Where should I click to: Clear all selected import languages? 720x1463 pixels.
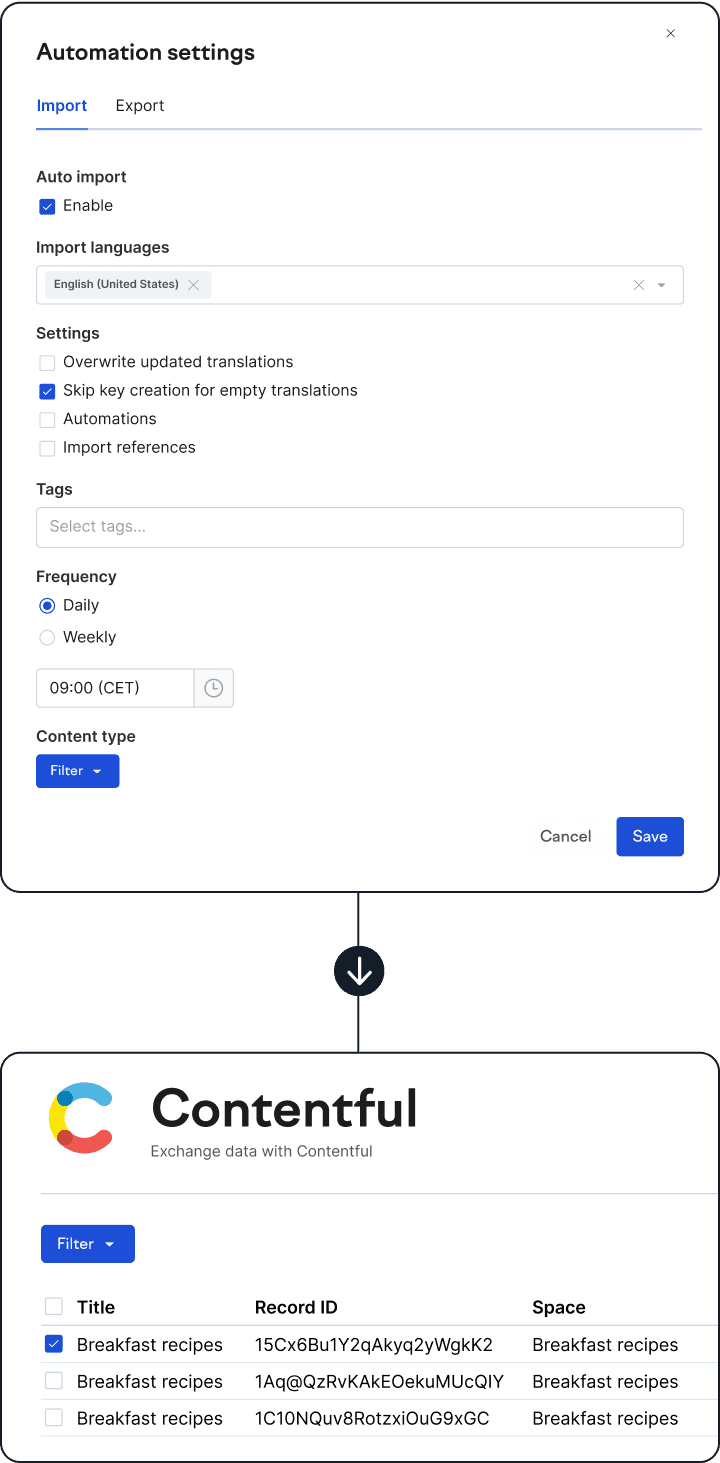click(x=639, y=285)
